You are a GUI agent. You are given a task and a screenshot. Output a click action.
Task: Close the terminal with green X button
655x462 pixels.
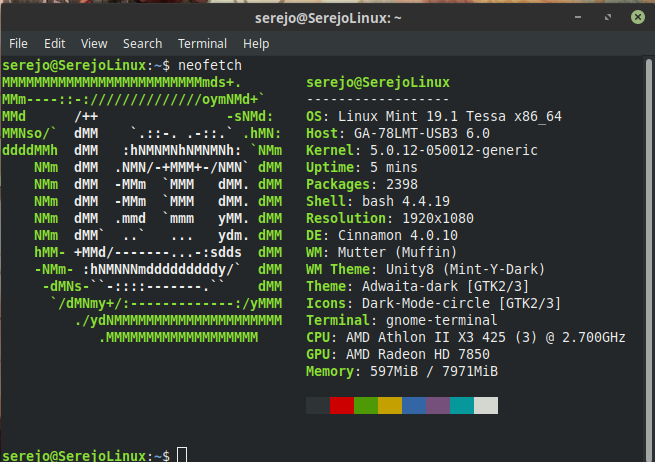(638, 17)
